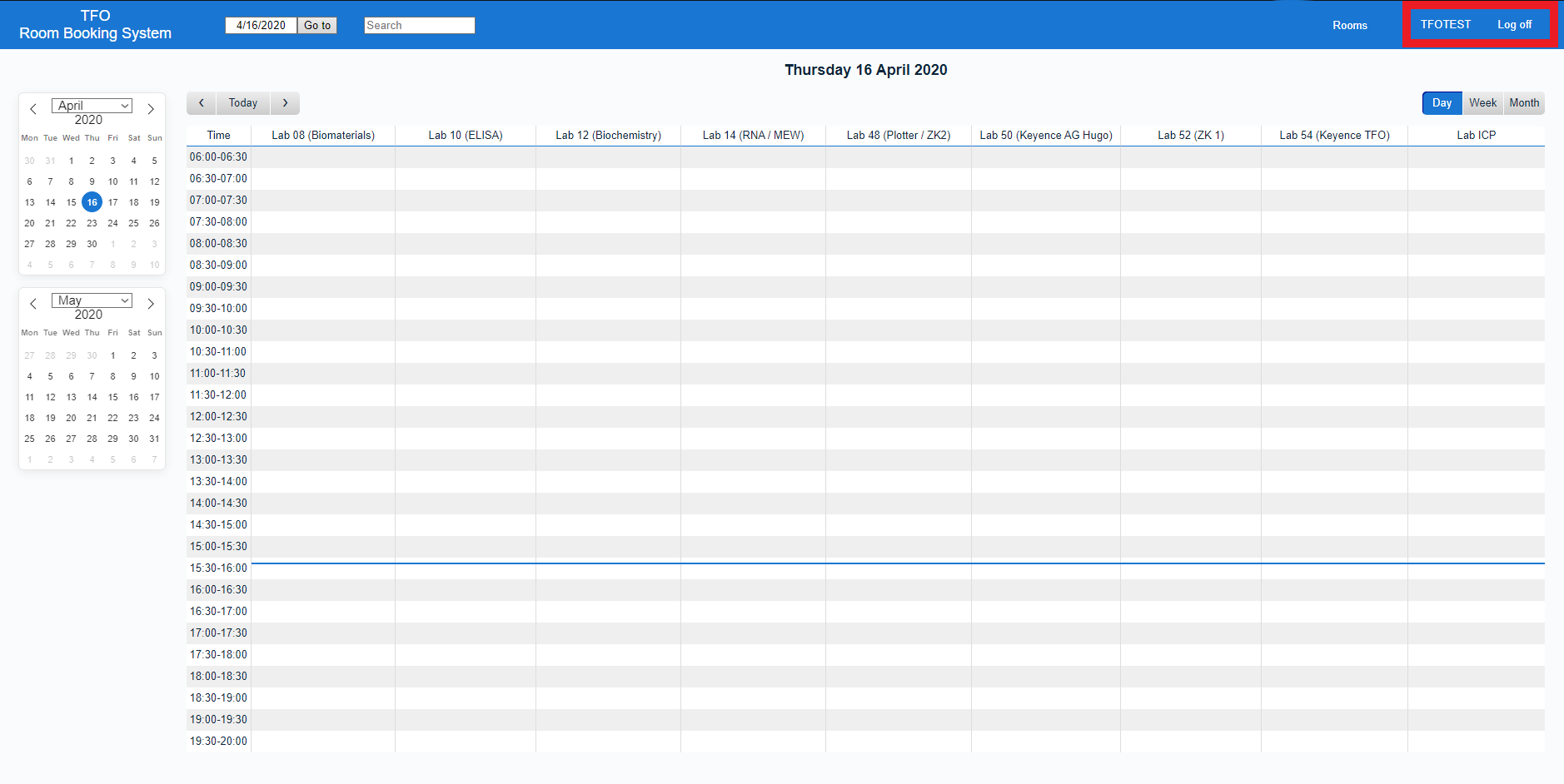This screenshot has width=1564, height=784.
Task: Click previous month arrow in May calendar
Action: tap(33, 304)
